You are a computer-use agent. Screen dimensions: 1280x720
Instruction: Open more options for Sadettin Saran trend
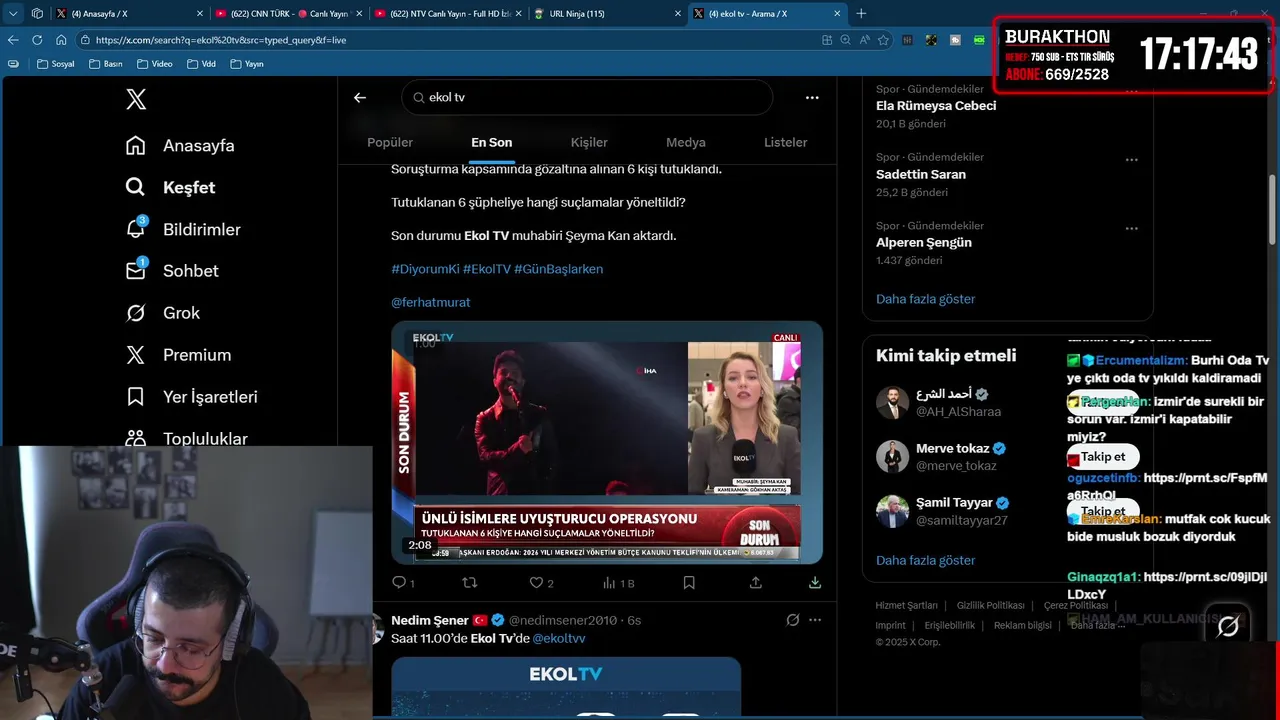click(1131, 159)
